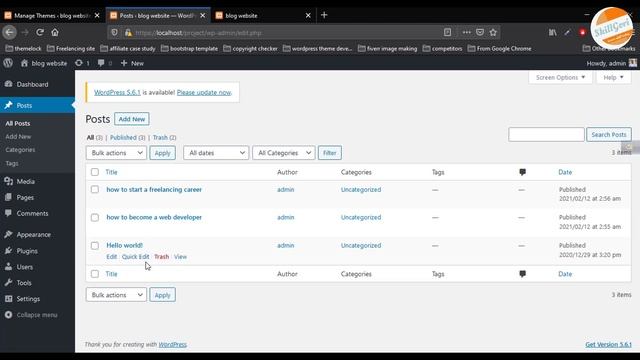The height and width of the screenshot is (360, 640).
Task: Show Published posts filter
Action: pos(127,138)
